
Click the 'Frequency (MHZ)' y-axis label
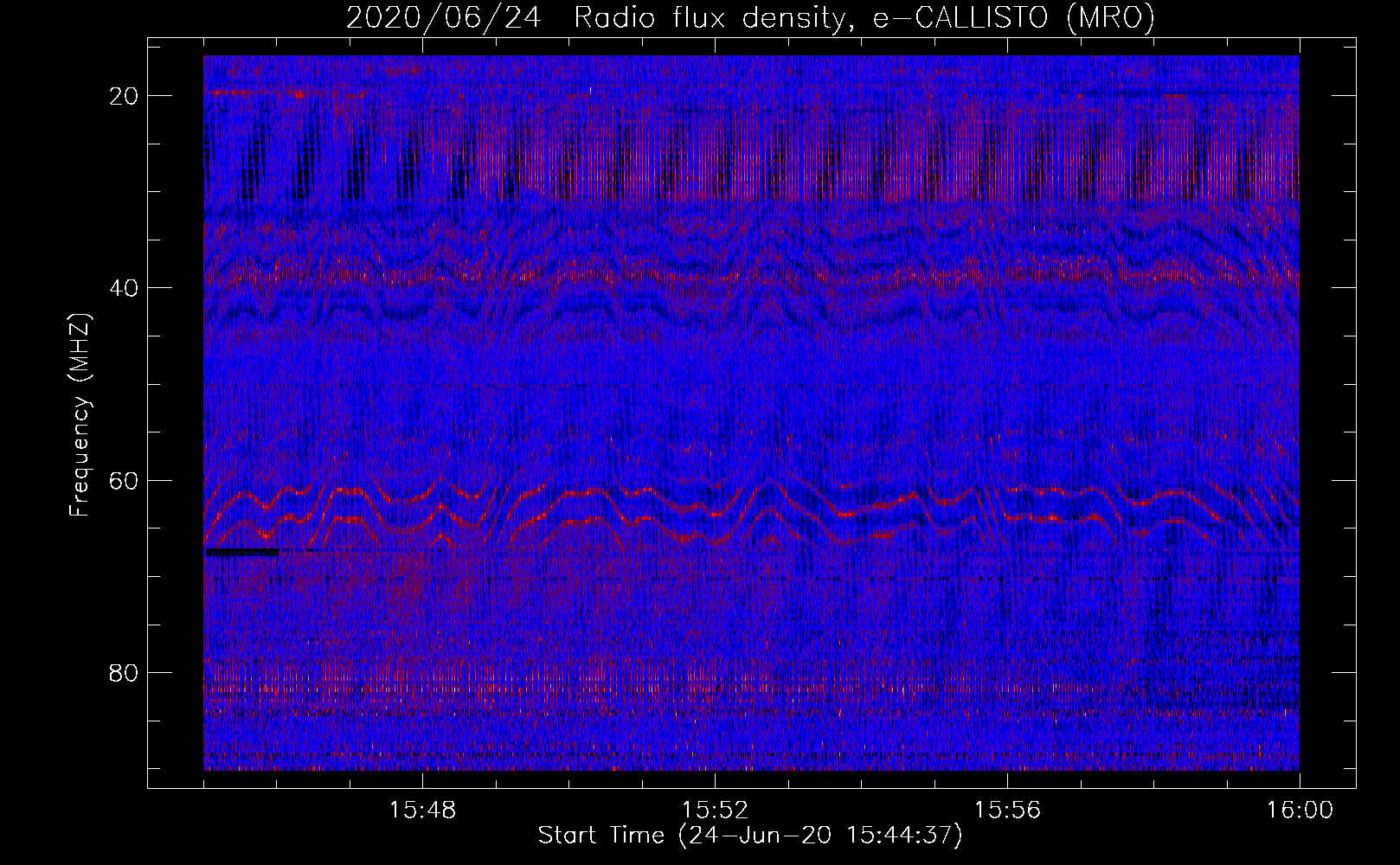coord(79,415)
